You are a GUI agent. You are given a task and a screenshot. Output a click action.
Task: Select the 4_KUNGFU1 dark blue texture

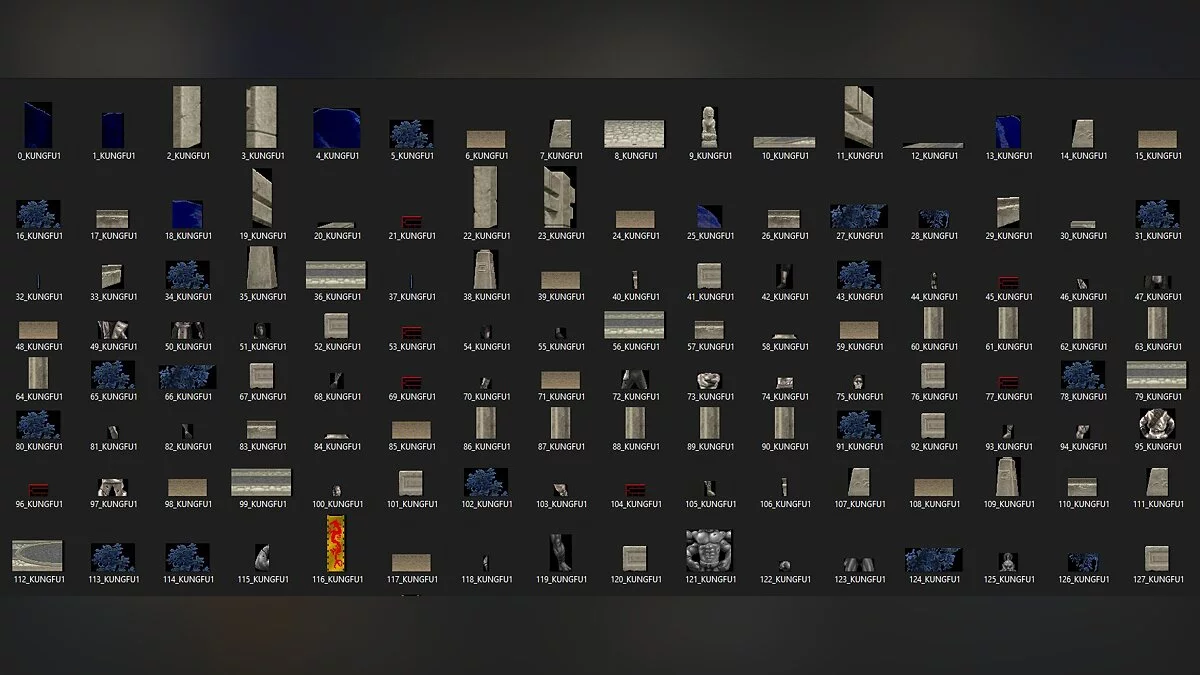[x=335, y=128]
